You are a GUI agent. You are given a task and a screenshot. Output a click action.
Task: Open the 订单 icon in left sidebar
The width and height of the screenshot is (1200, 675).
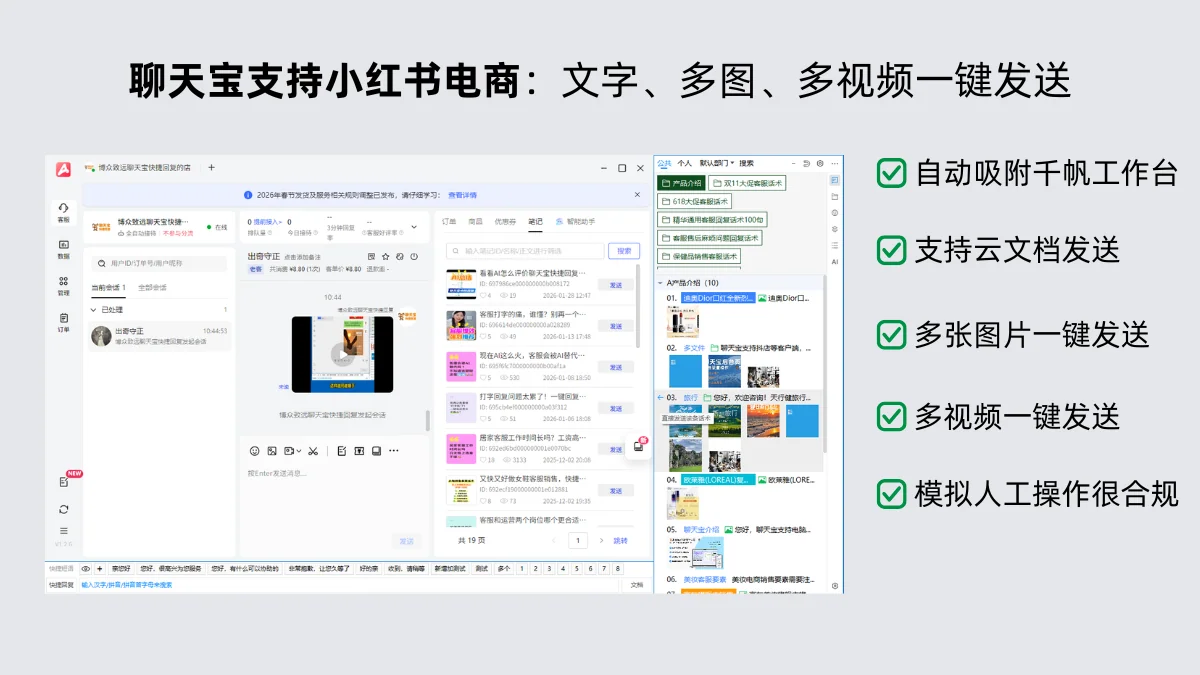tap(63, 322)
